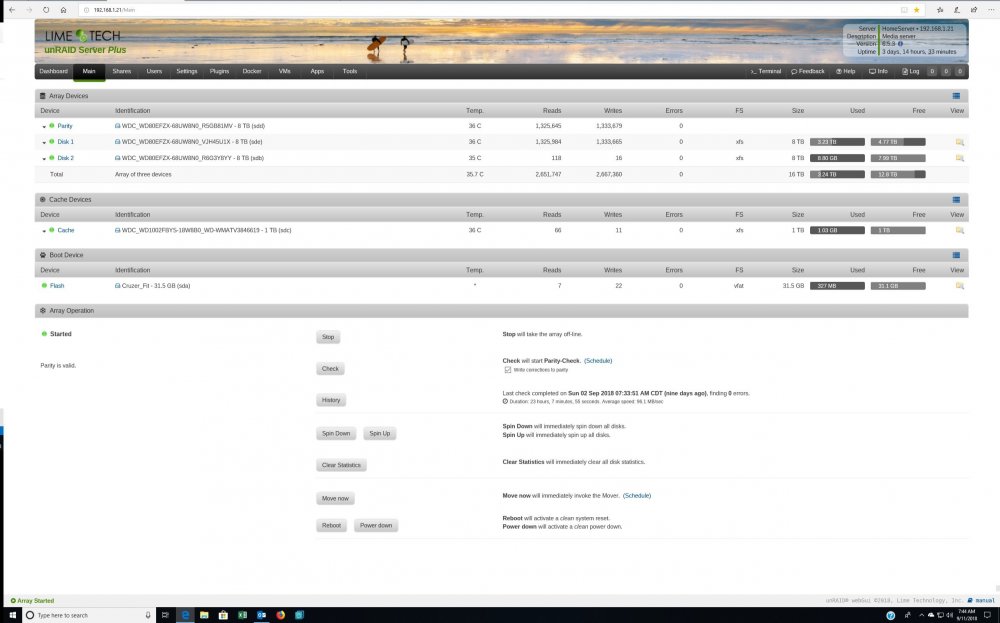
Task: Click the favorites star in address bar
Action: 916,10
